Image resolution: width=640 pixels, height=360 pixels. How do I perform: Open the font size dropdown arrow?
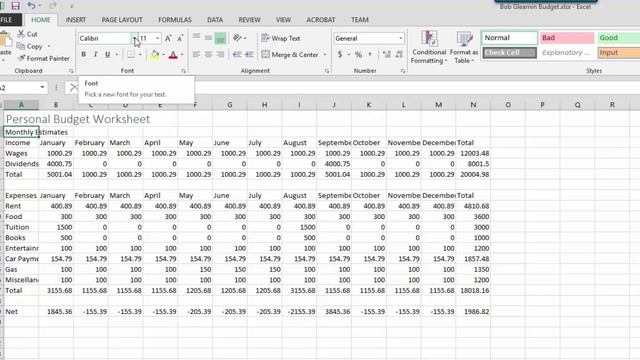[x=158, y=38]
